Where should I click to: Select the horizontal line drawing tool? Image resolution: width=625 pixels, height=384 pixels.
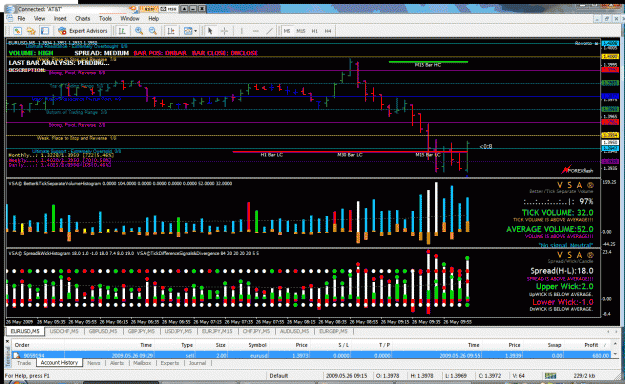pos(256,31)
